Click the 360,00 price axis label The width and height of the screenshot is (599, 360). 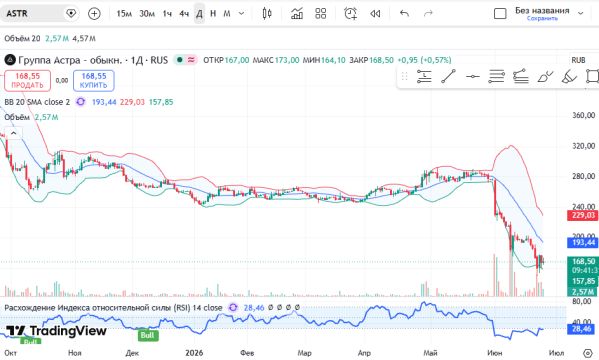tap(583, 115)
